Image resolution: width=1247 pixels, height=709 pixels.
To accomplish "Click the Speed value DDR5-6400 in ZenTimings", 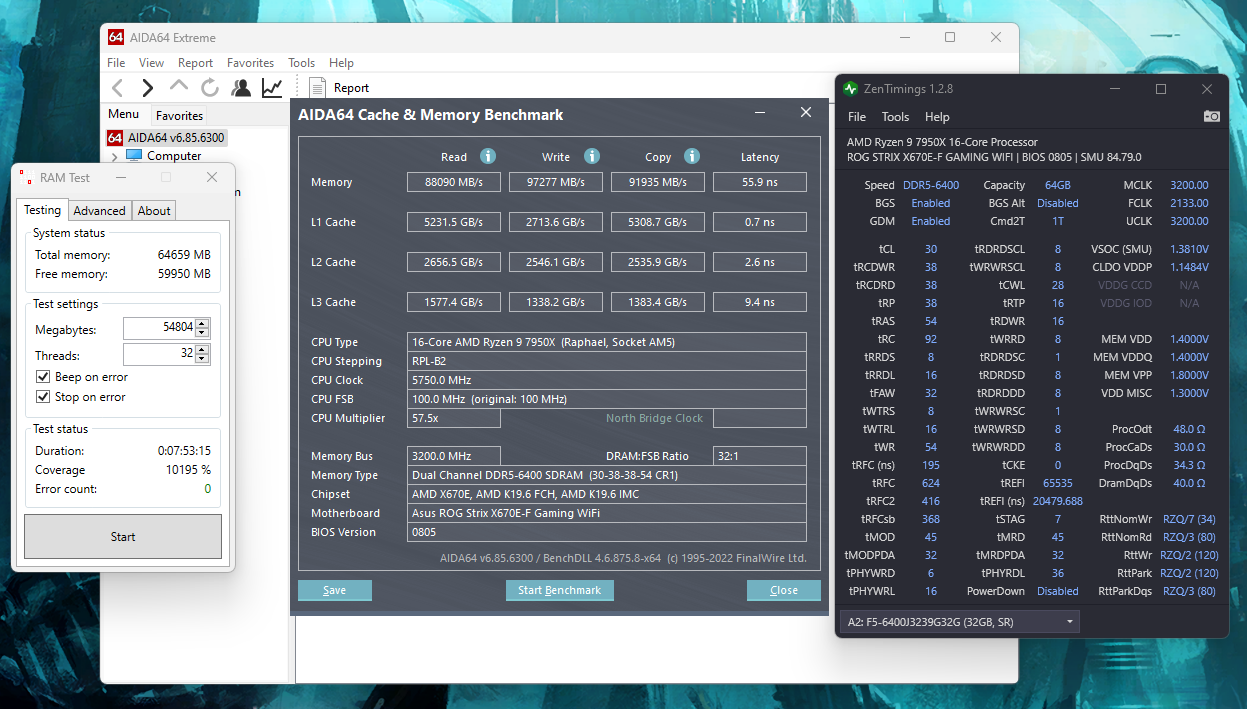I will (930, 185).
